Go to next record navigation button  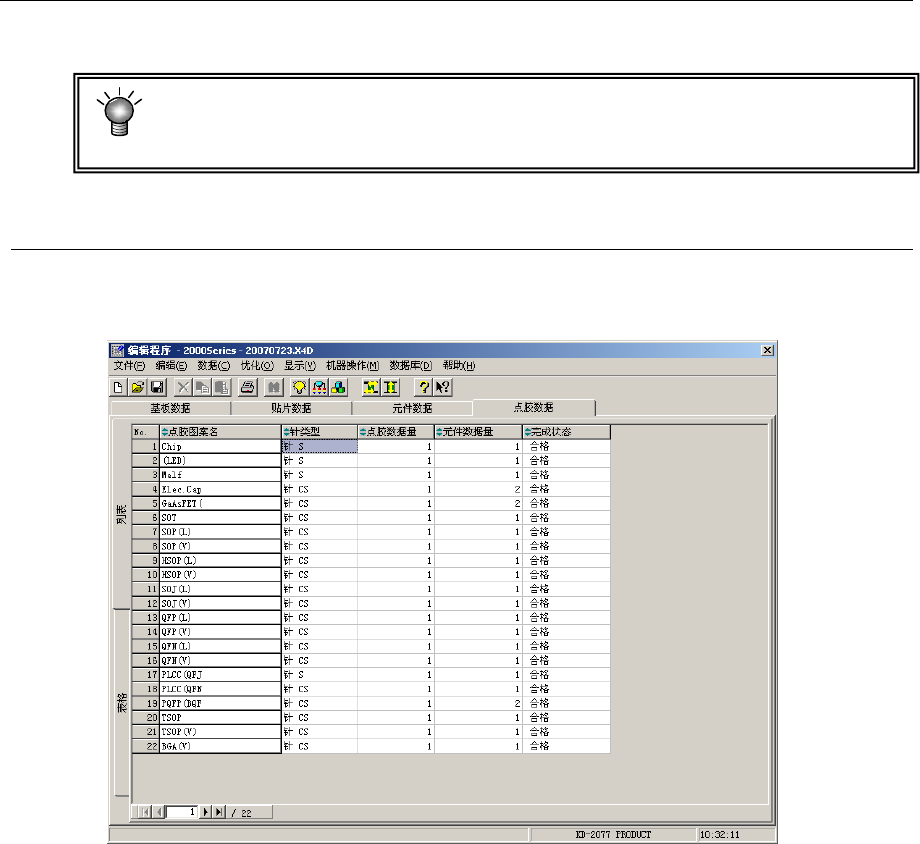click(x=205, y=812)
